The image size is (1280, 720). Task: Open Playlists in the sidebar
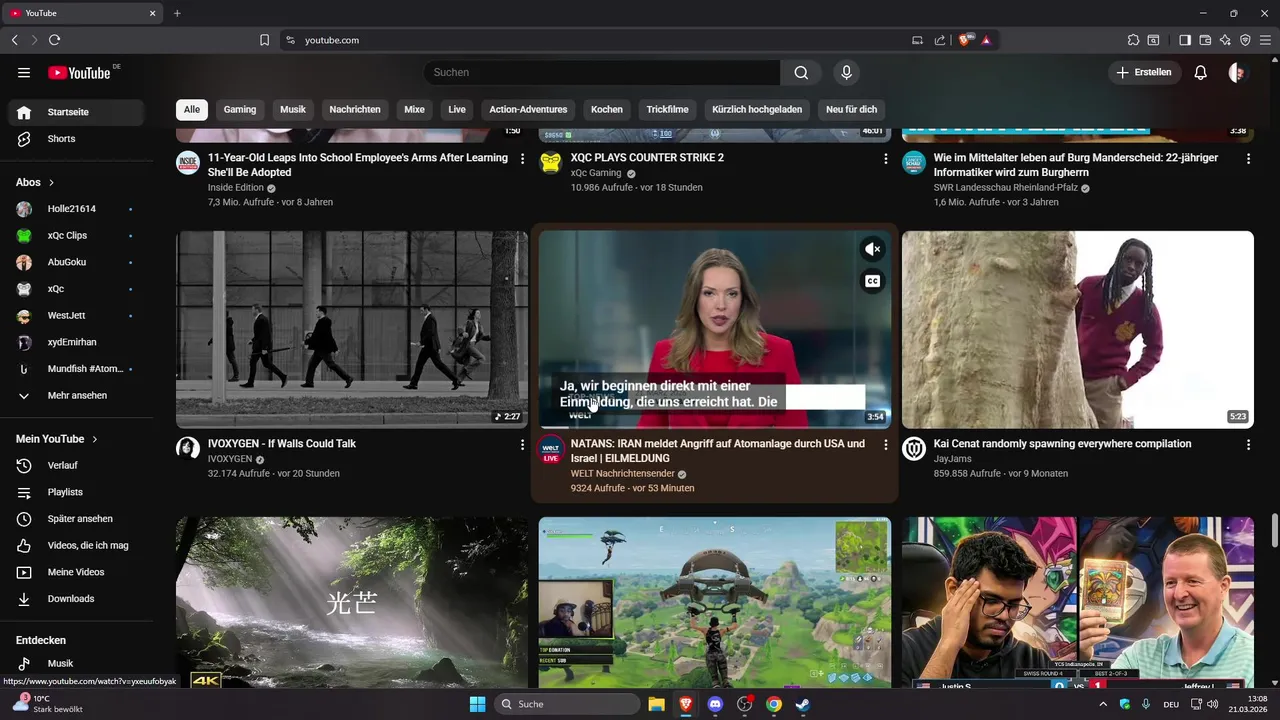coord(79,492)
